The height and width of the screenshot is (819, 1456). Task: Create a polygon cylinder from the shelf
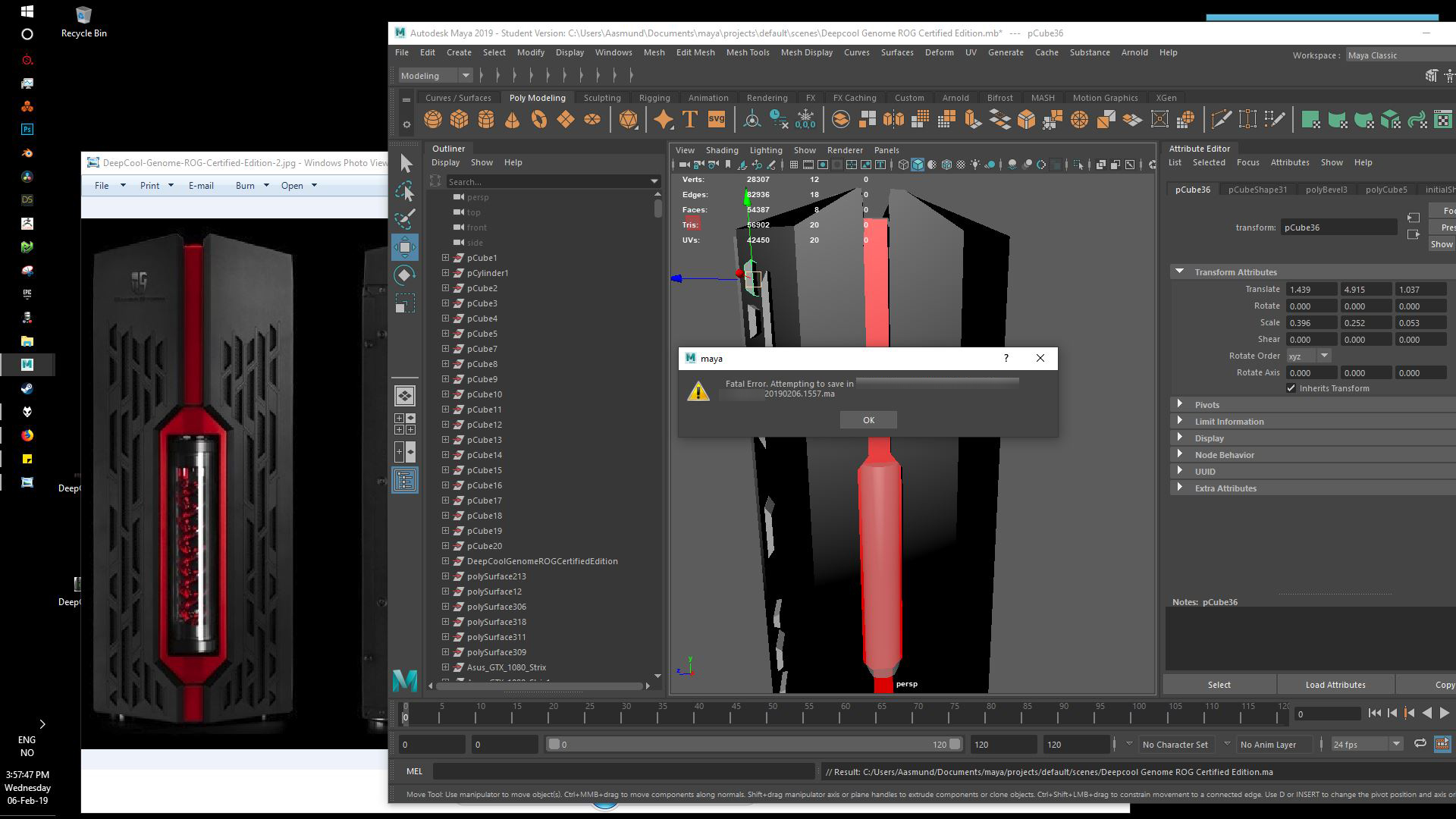(485, 119)
